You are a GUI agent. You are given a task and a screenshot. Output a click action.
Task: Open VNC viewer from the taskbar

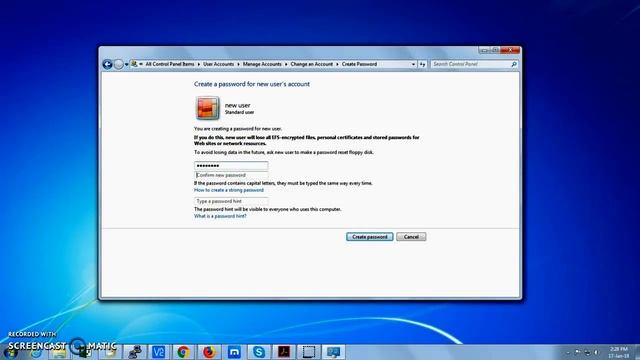coord(158,352)
